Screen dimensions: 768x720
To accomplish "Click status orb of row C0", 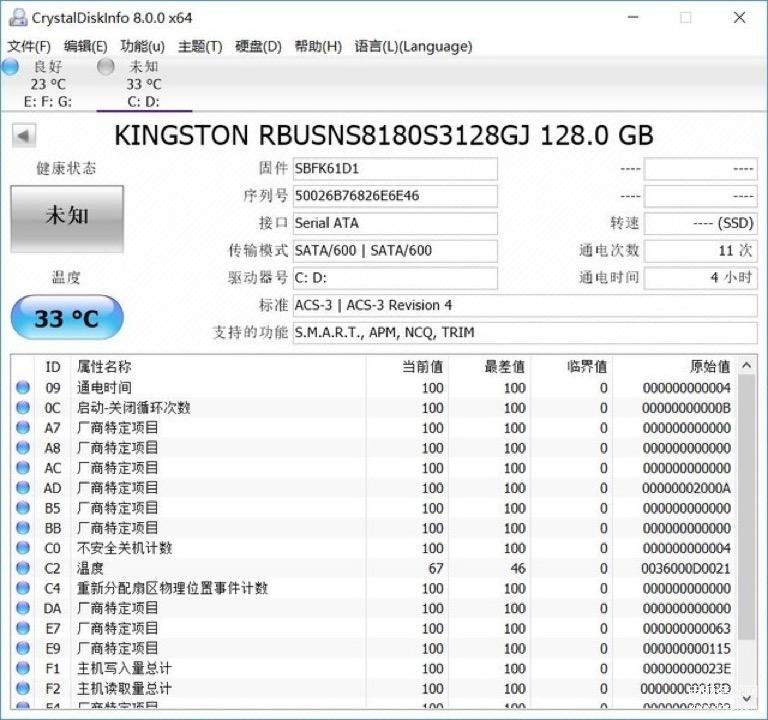I will [x=23, y=548].
